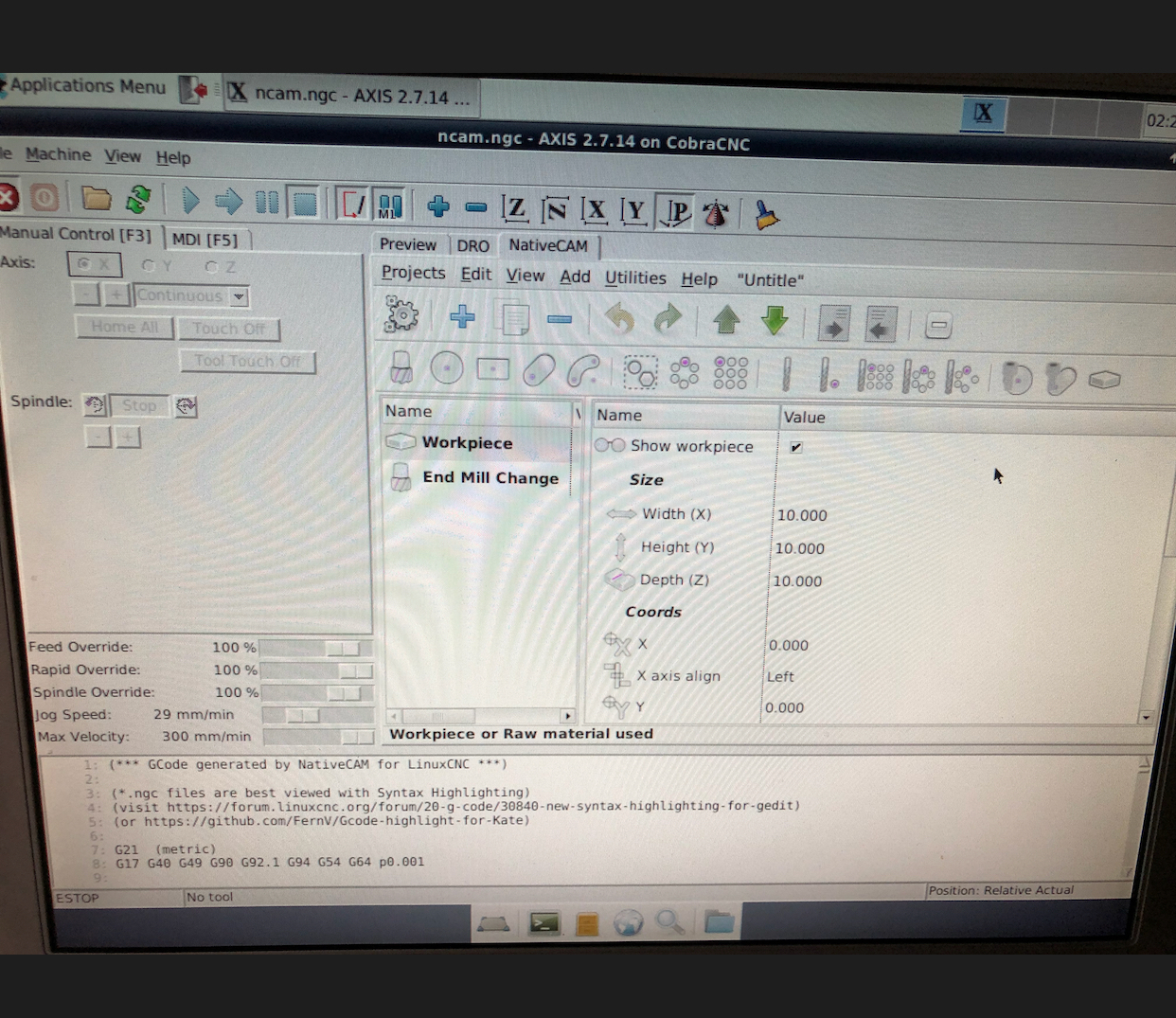The height and width of the screenshot is (1018, 1176).
Task: Zoom out preview with blue minus
Action: coord(476,207)
